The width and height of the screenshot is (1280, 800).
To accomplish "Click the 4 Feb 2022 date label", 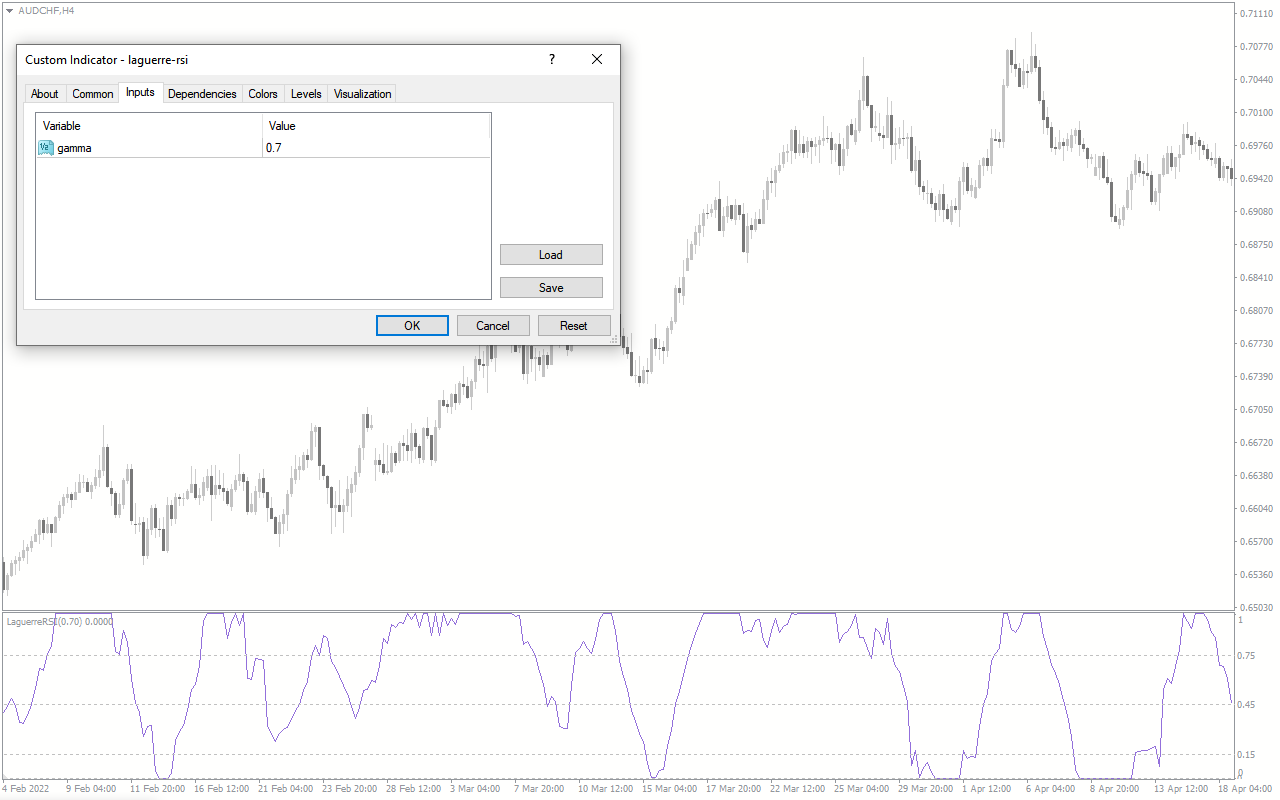I will [25, 789].
